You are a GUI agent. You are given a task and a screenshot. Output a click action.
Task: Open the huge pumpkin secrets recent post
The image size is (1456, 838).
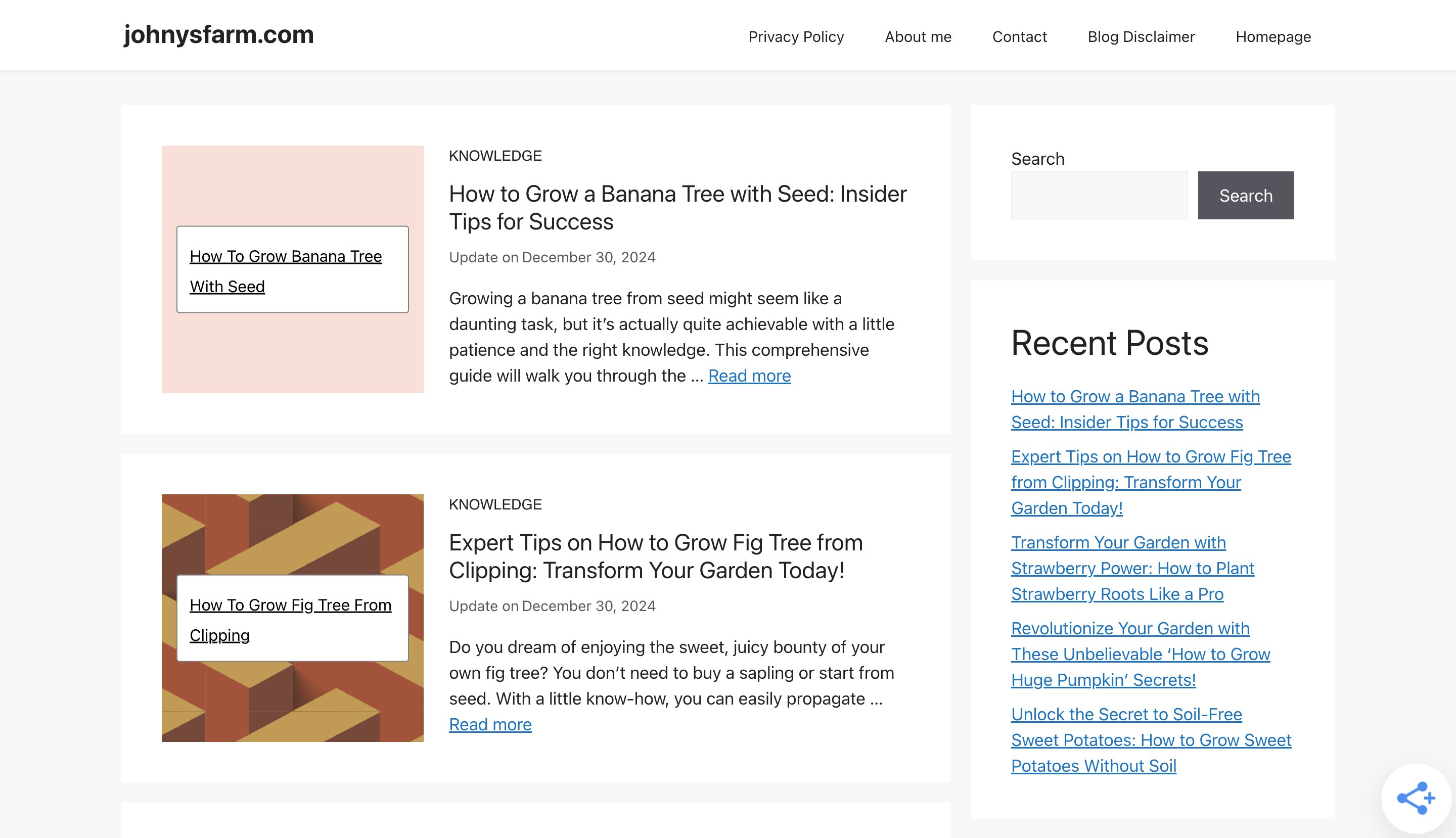coord(1140,654)
